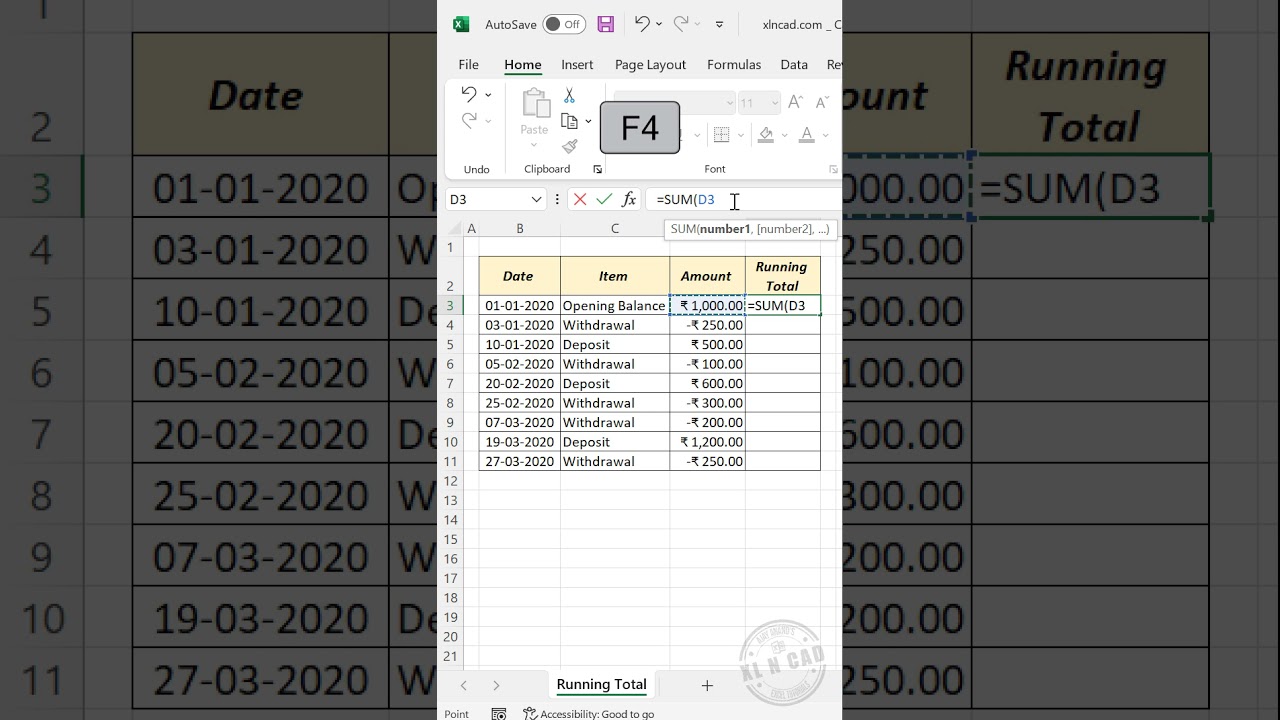Apply the Fill Color bucket
The height and width of the screenshot is (720, 1280).
click(766, 134)
